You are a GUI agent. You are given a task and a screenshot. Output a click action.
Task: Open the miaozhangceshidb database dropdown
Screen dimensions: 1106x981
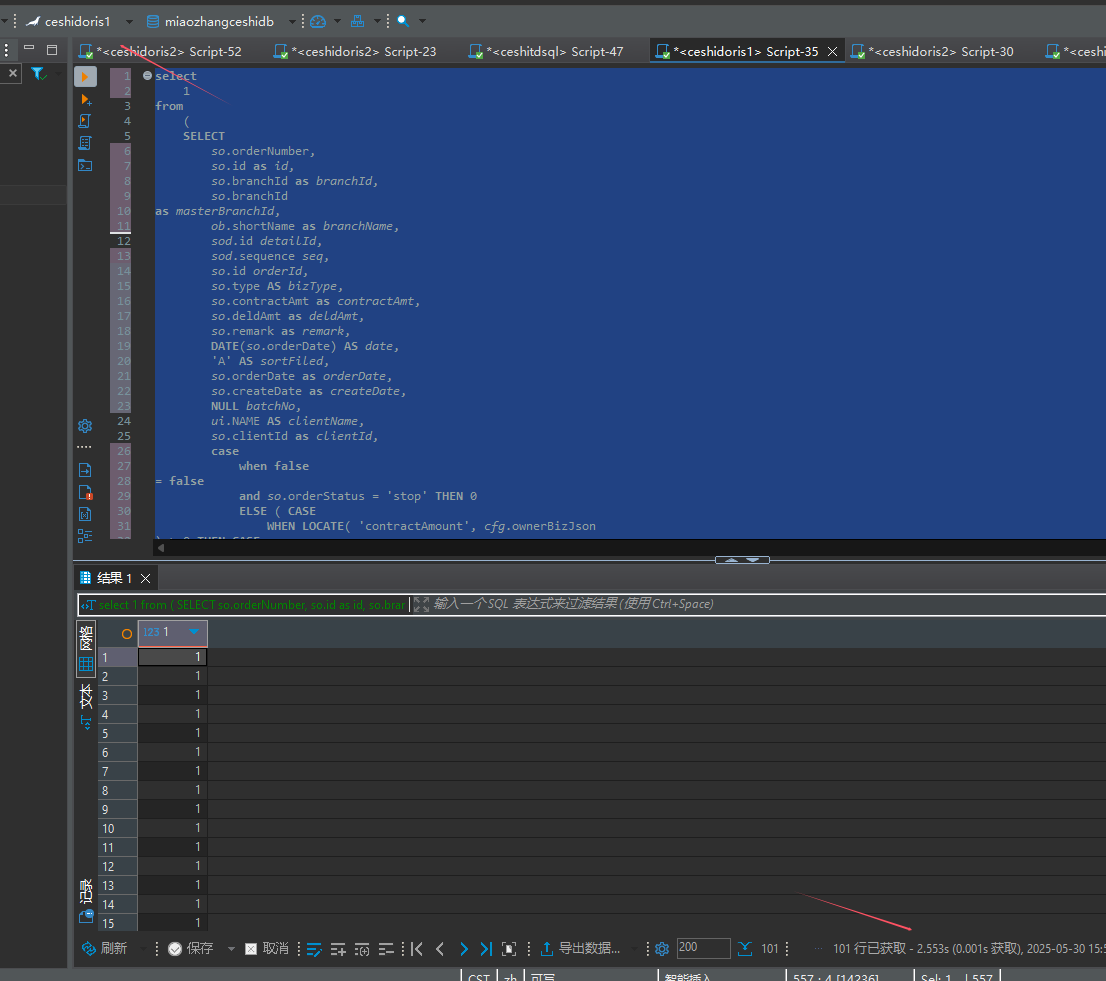point(291,22)
